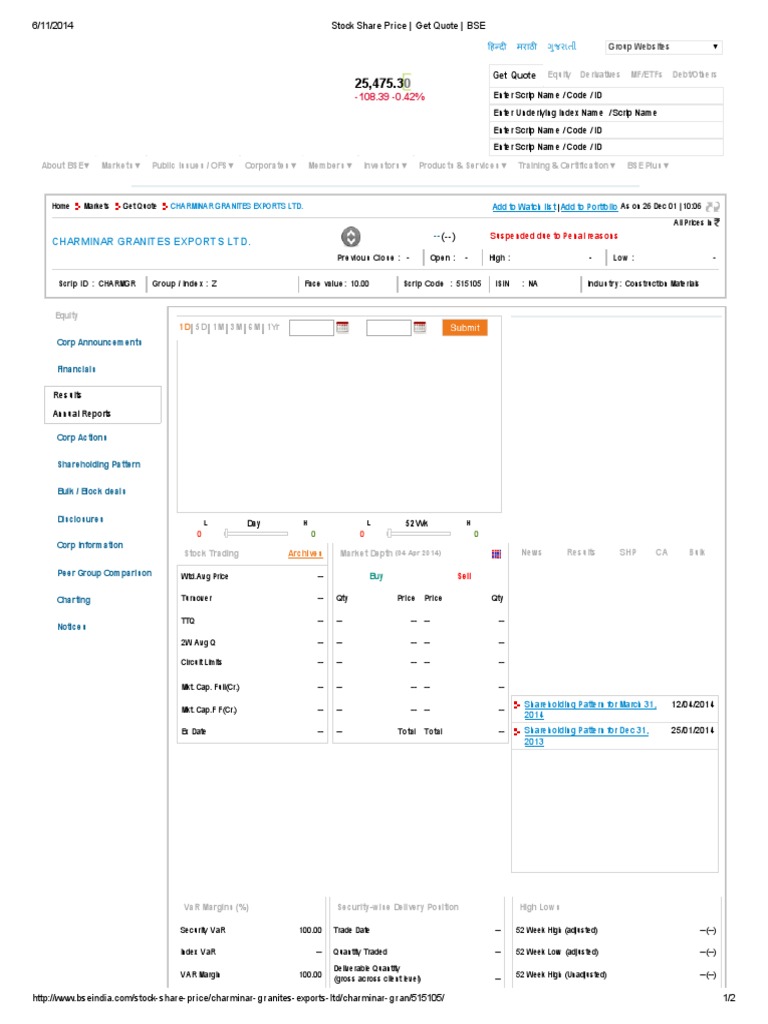The height and width of the screenshot is (1024, 768).
Task: Click Add to Portfolio link
Action: coord(588,206)
